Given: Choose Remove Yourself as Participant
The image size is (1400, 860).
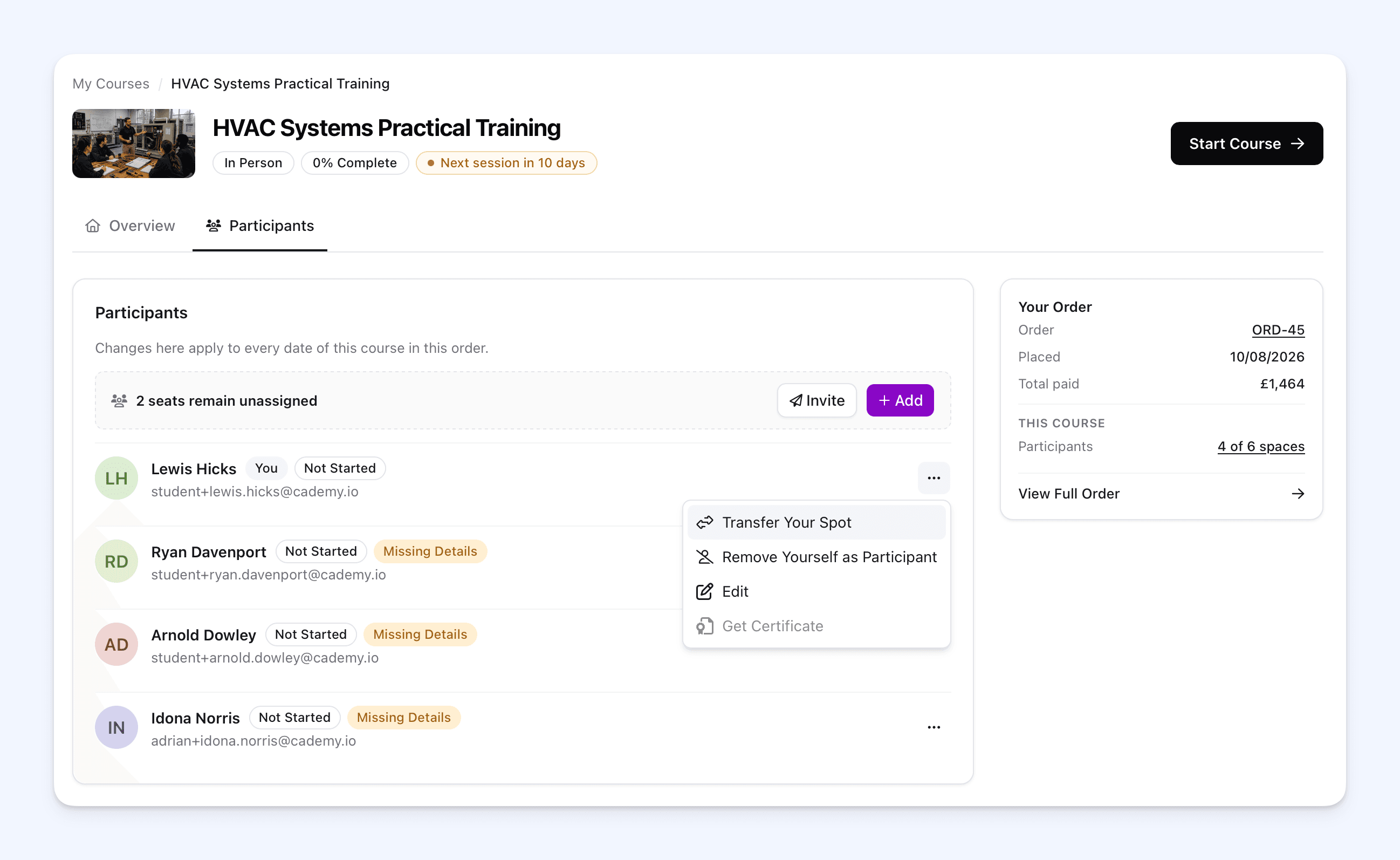Looking at the screenshot, I should pyautogui.click(x=816, y=557).
